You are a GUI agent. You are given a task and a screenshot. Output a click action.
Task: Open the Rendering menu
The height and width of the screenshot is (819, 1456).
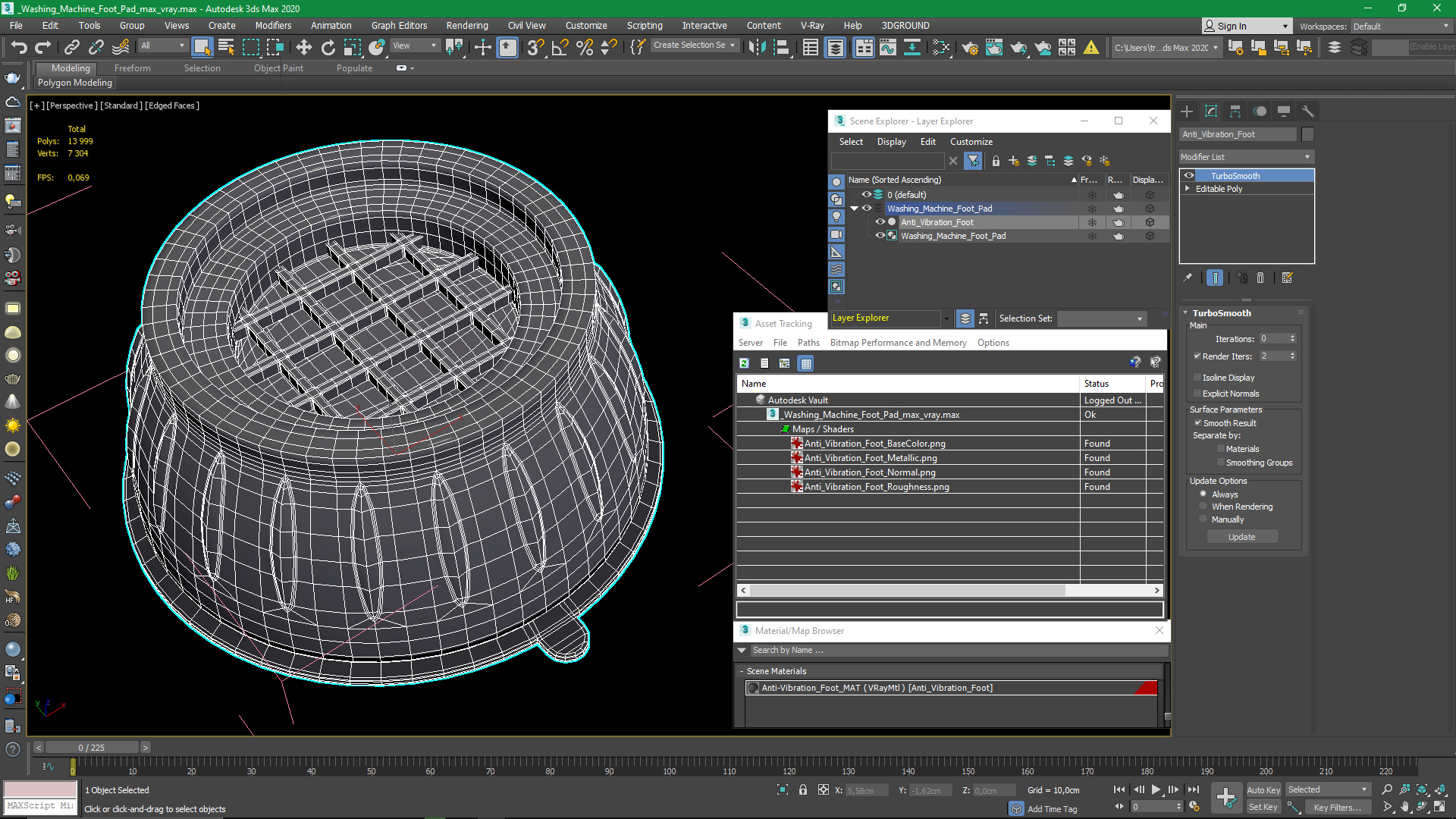pyautogui.click(x=466, y=26)
